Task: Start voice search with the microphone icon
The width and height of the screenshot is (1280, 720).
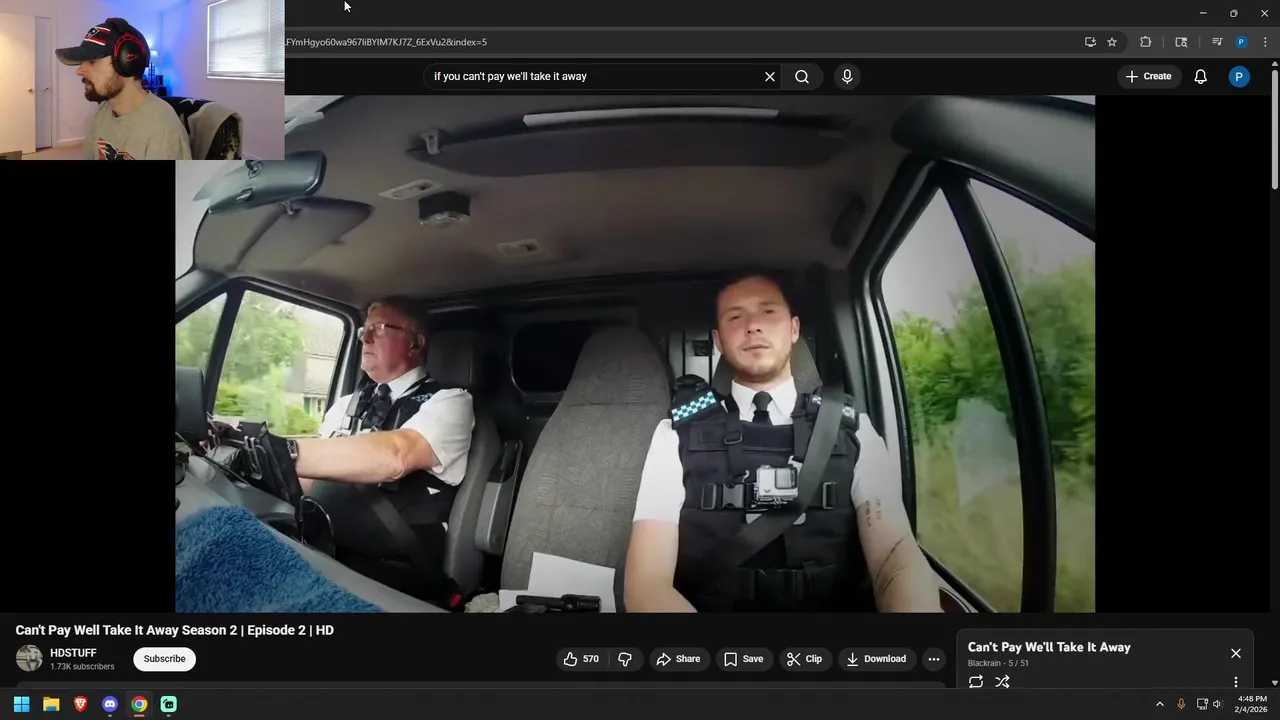Action: coord(847,76)
